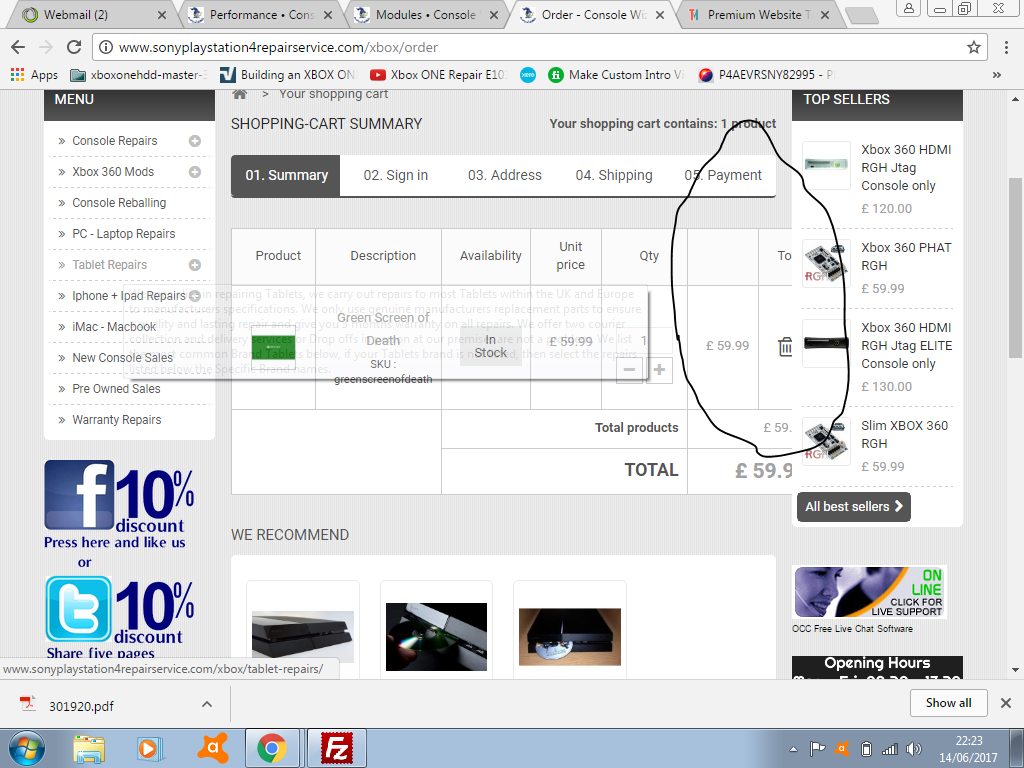Open the Apps bookmarks shortcut
Image resolution: width=1024 pixels, height=768 pixels.
coord(34,75)
